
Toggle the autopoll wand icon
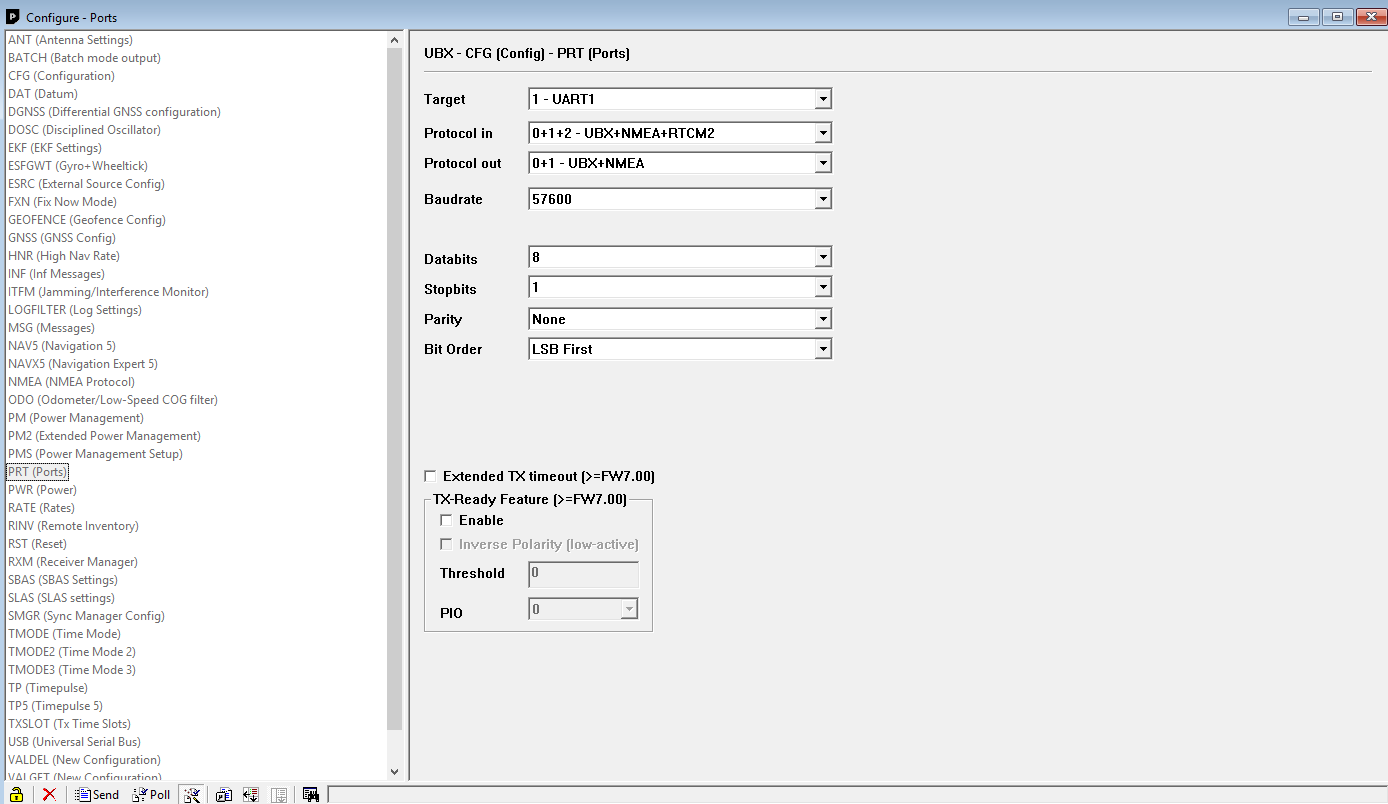click(x=193, y=795)
